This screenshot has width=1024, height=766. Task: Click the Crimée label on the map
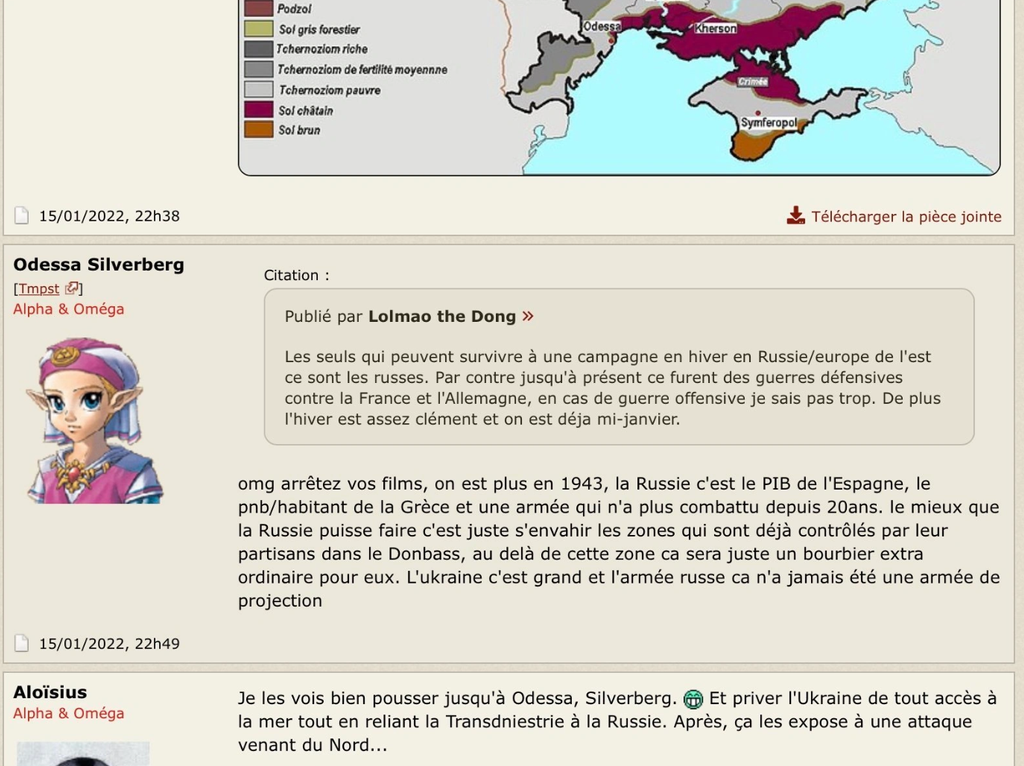pyautogui.click(x=752, y=82)
